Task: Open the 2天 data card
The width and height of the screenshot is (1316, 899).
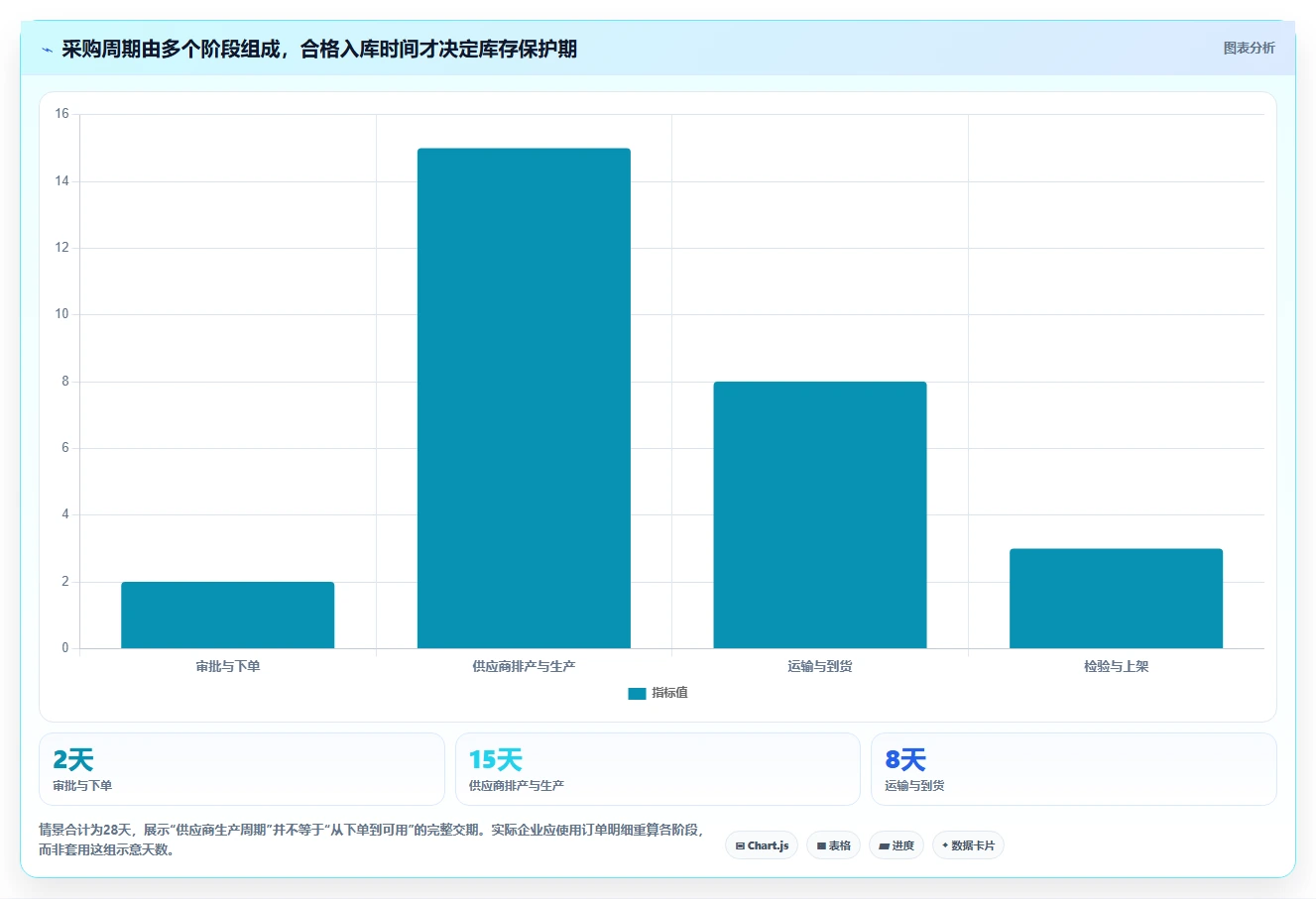Action: [242, 769]
